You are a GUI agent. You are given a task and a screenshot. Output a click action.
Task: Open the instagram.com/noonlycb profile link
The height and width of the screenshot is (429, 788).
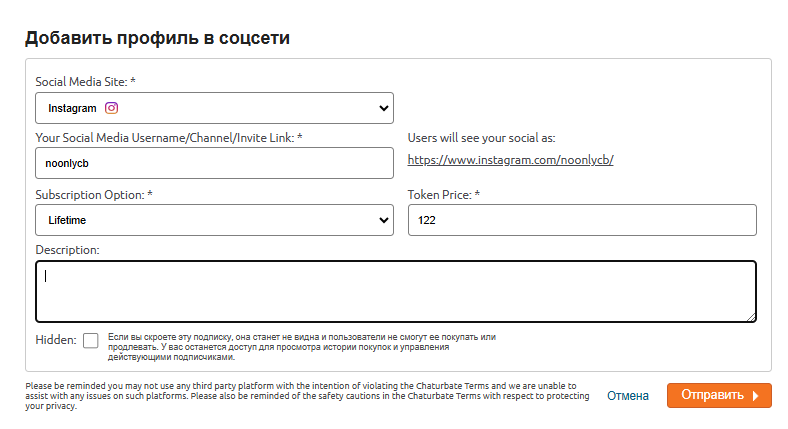click(510, 160)
